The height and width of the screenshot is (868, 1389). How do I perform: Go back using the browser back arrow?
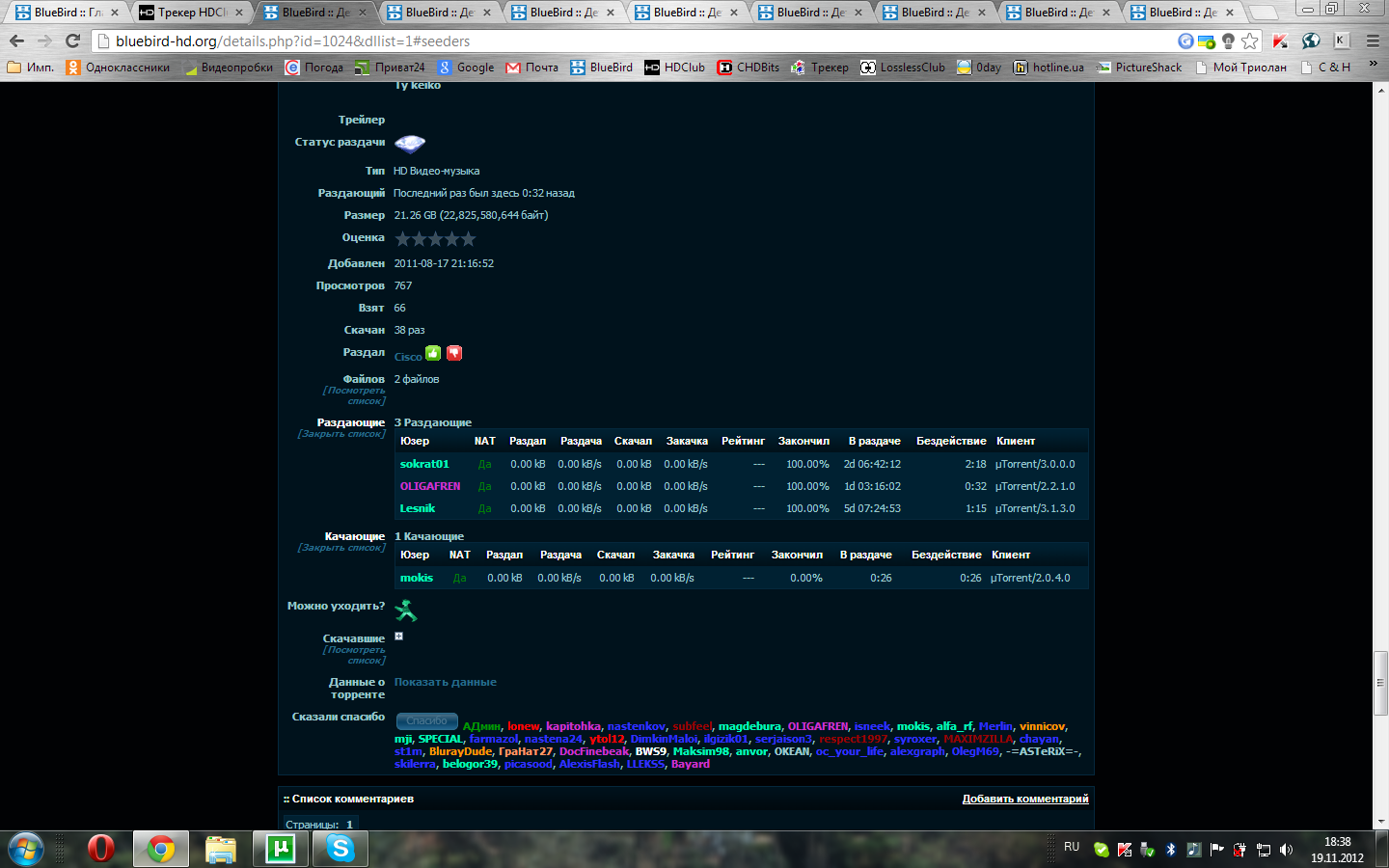[x=16, y=41]
